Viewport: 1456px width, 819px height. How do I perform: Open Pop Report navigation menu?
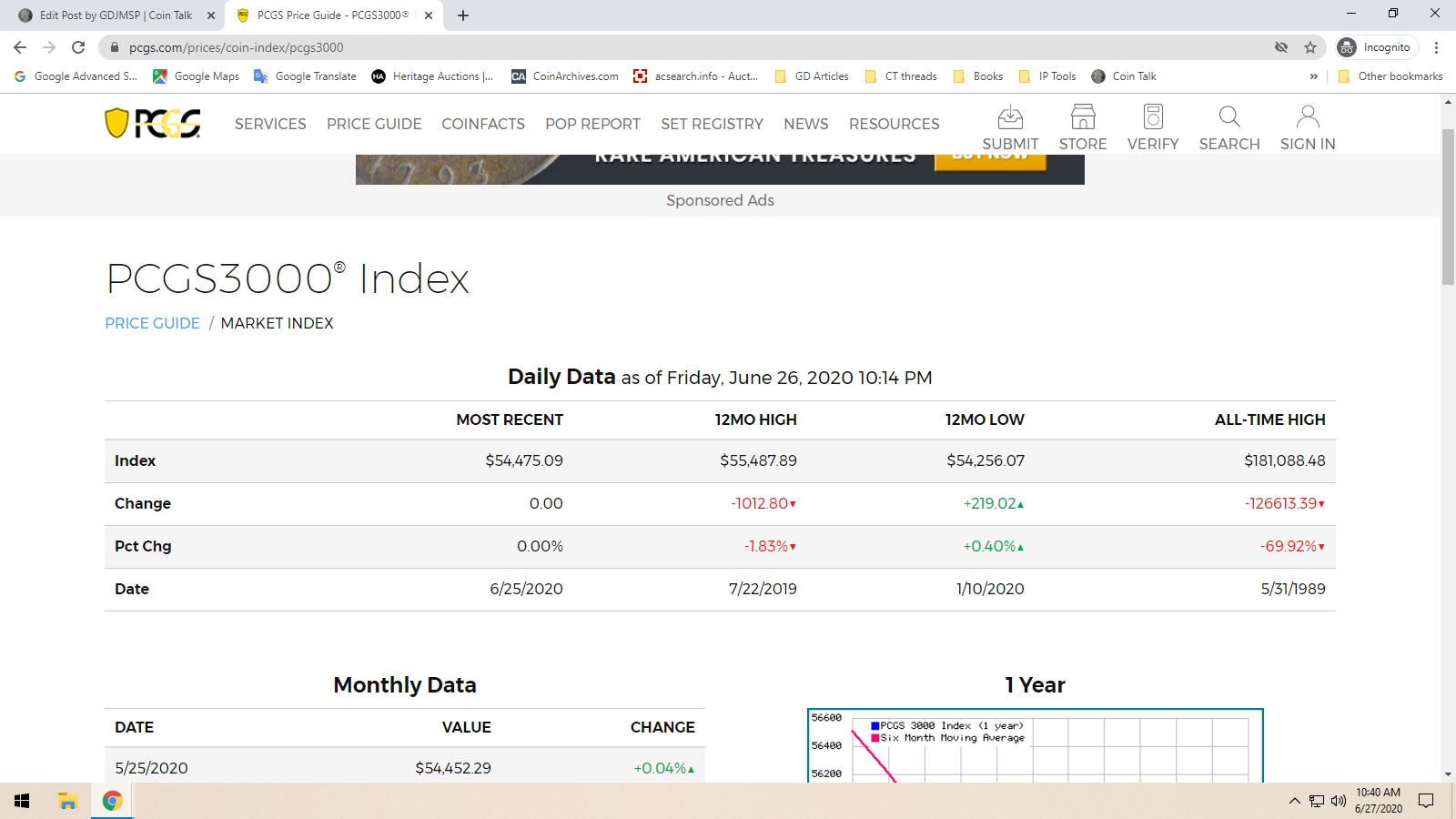[592, 124]
